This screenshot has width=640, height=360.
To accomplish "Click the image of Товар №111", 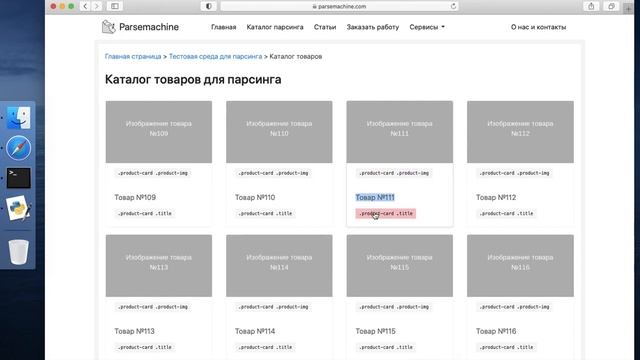I will pyautogui.click(x=400, y=132).
